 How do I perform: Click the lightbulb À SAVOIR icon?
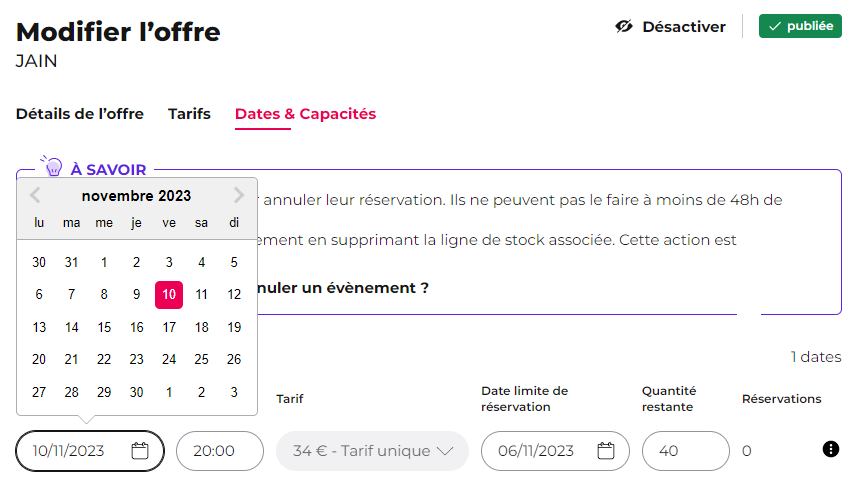[x=52, y=166]
